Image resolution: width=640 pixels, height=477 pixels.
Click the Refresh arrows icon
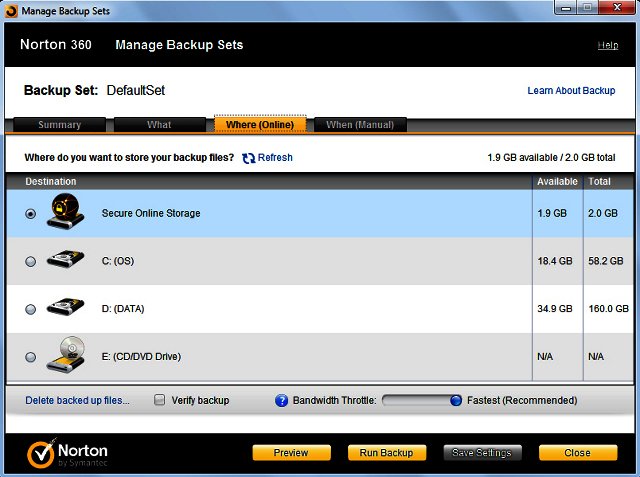(x=249, y=158)
